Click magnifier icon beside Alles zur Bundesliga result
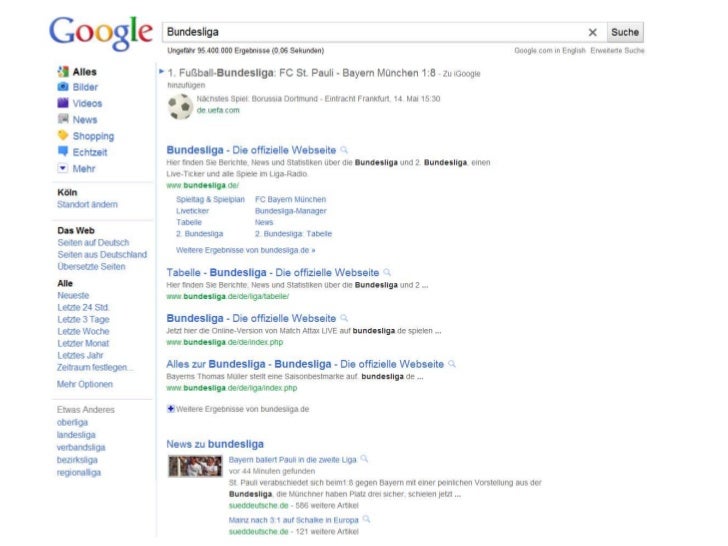This screenshot has height=546, width=728. click(x=452, y=364)
